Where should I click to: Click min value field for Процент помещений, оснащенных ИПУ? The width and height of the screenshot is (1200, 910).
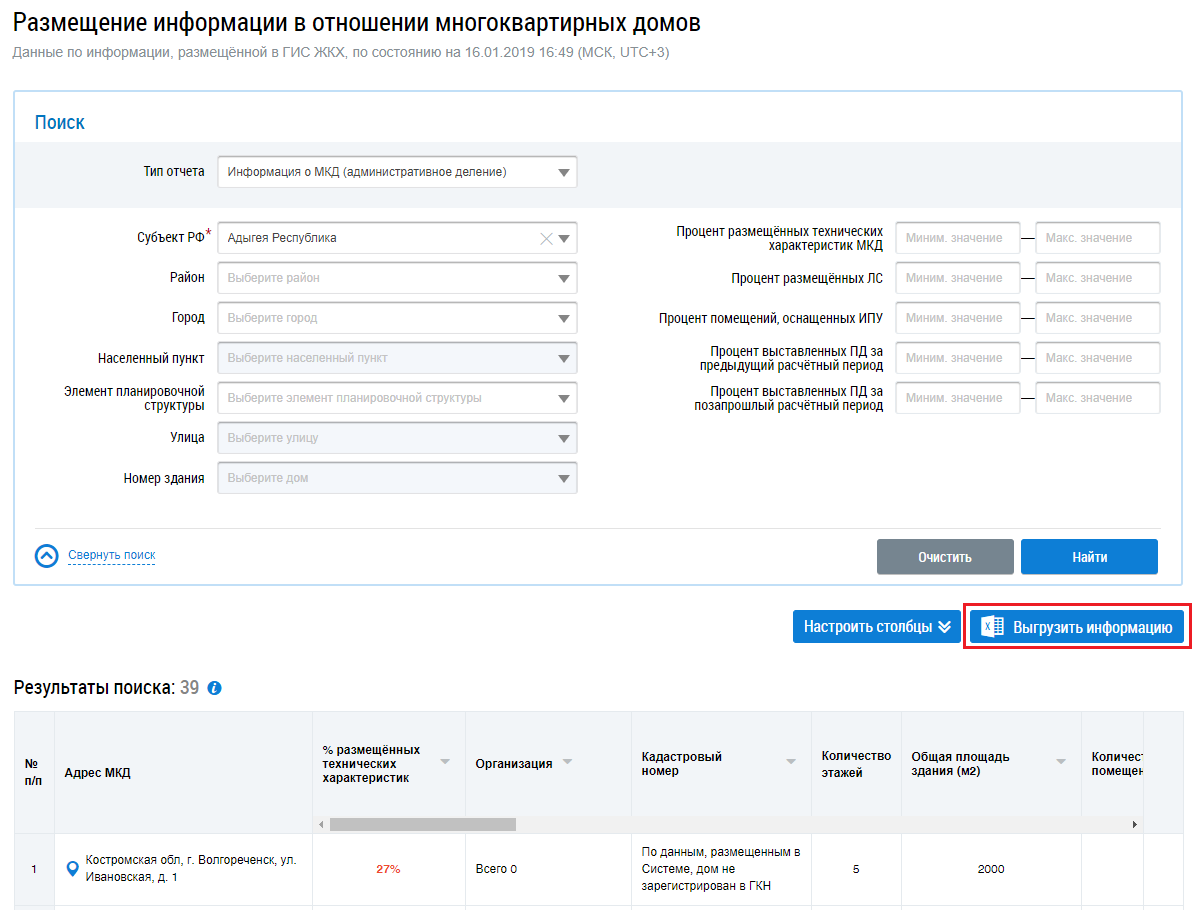958,318
